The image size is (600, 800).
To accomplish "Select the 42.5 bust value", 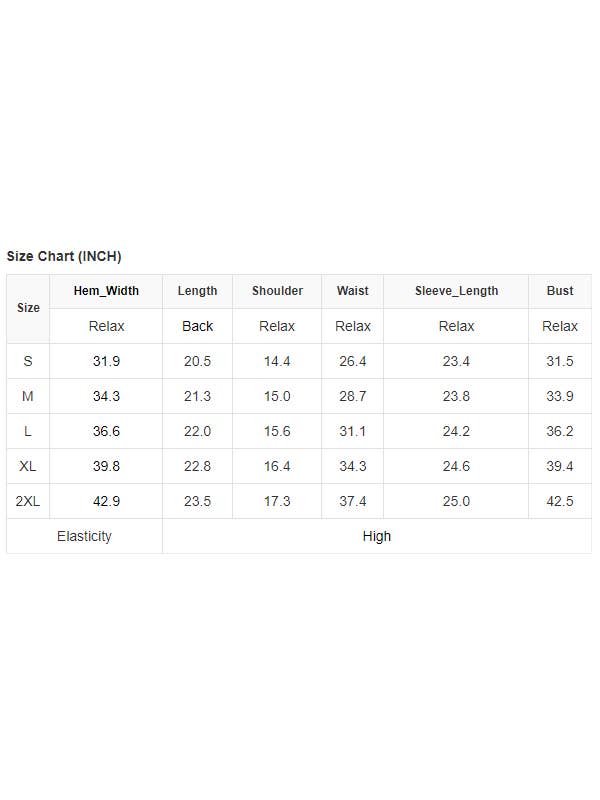I will [560, 501].
